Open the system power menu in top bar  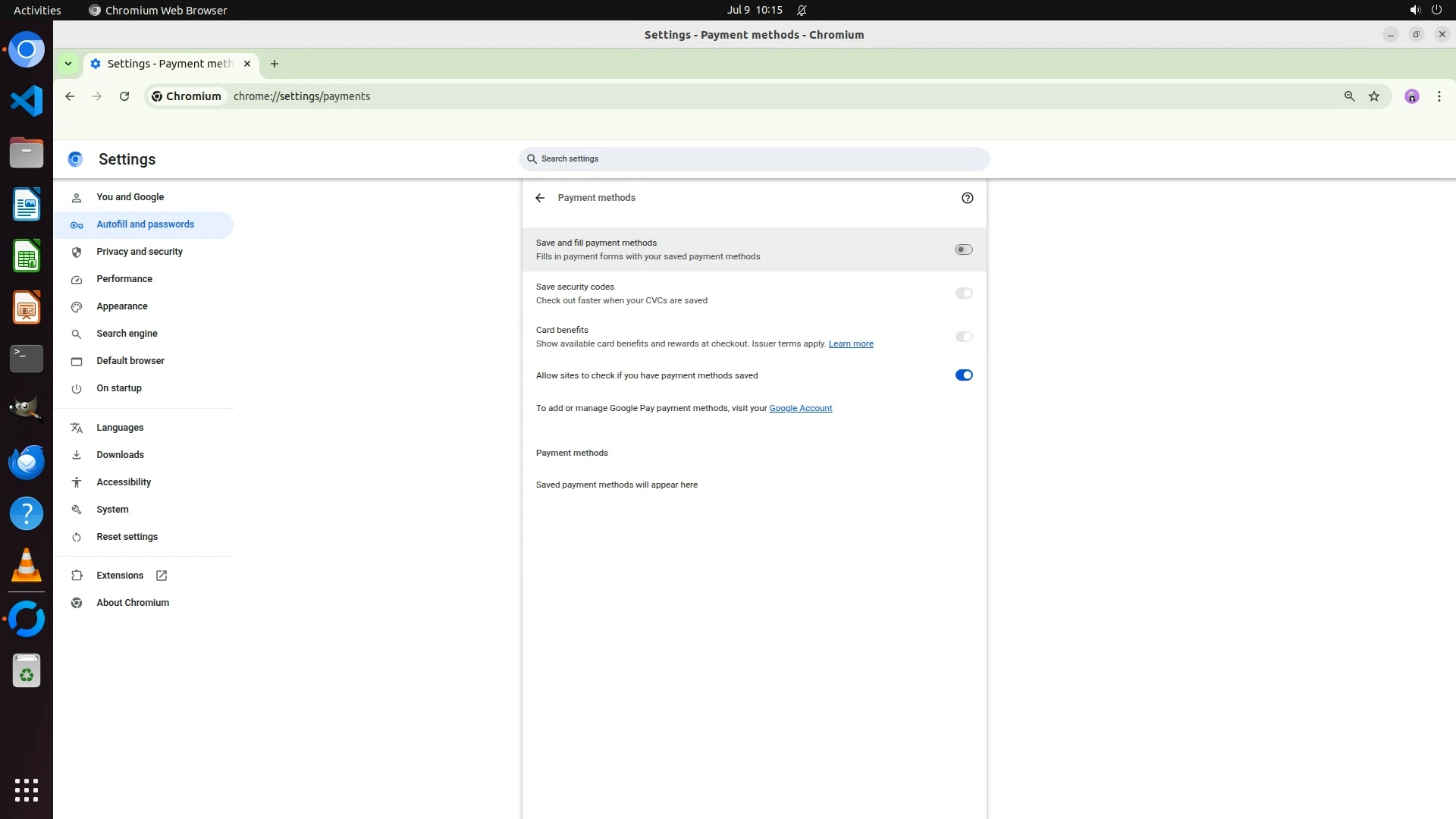pos(1436,10)
